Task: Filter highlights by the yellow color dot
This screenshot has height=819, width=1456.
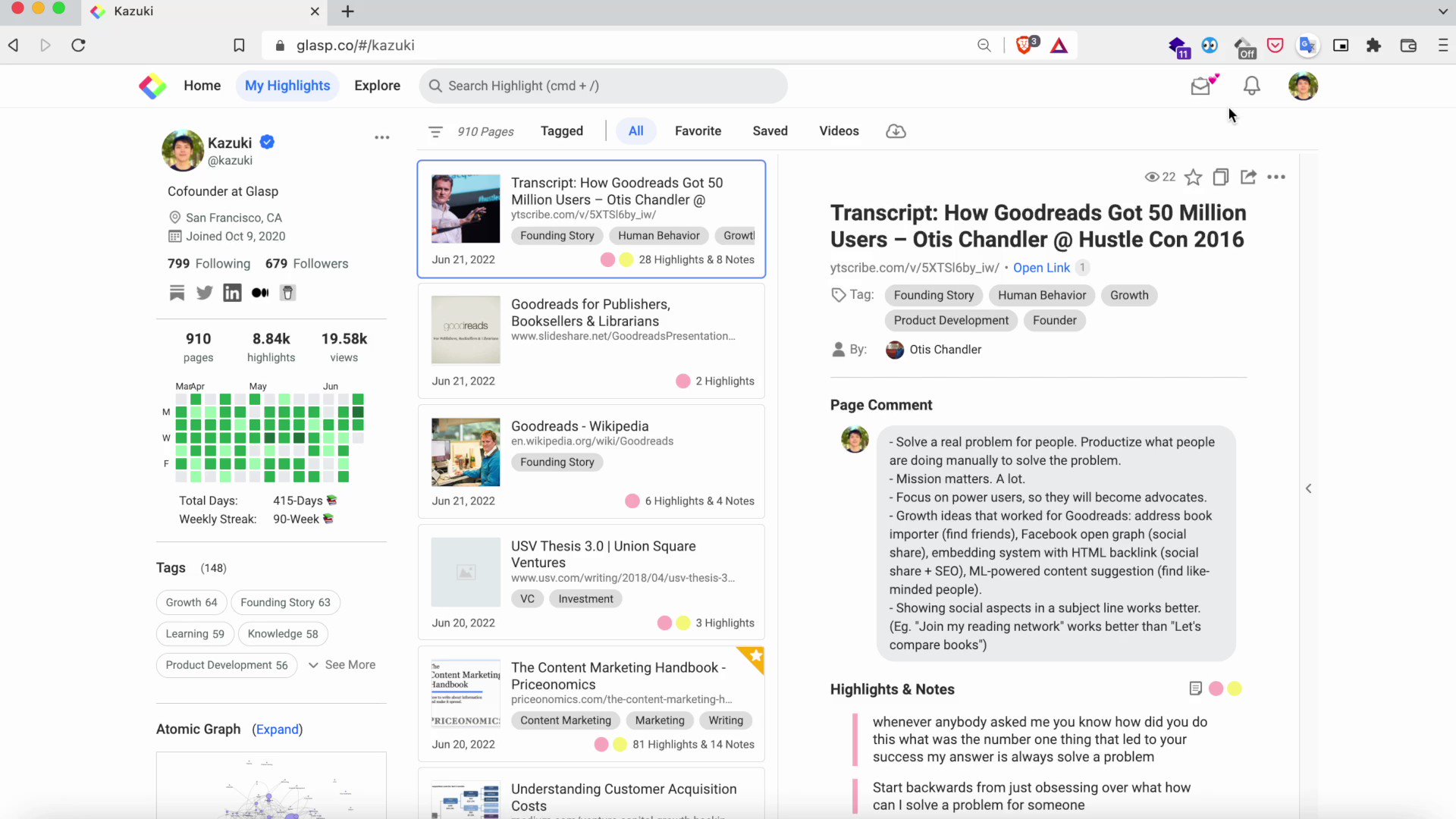Action: [x=1235, y=689]
